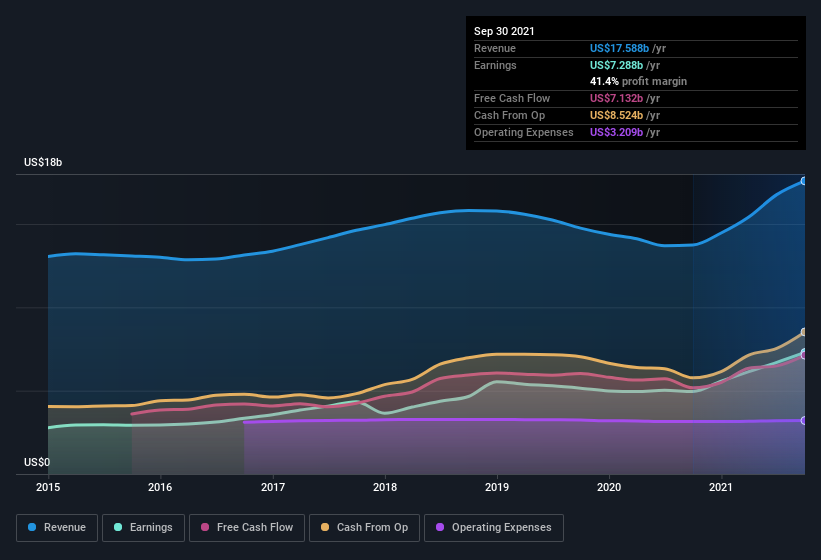Image resolution: width=821 pixels, height=560 pixels.
Task: Click the 2015 x-axis label
Action: (48, 487)
